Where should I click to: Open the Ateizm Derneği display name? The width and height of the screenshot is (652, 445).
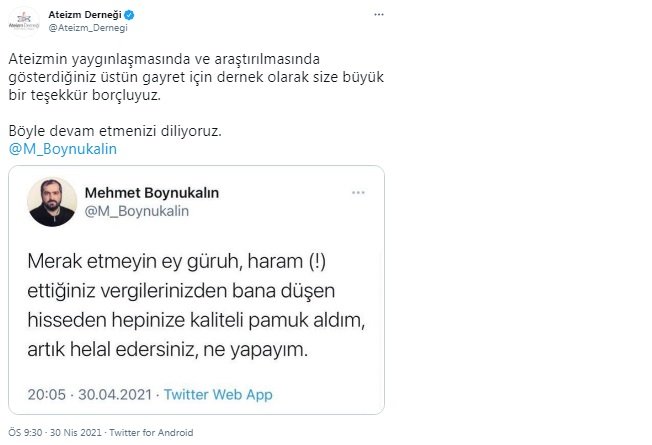pos(85,15)
